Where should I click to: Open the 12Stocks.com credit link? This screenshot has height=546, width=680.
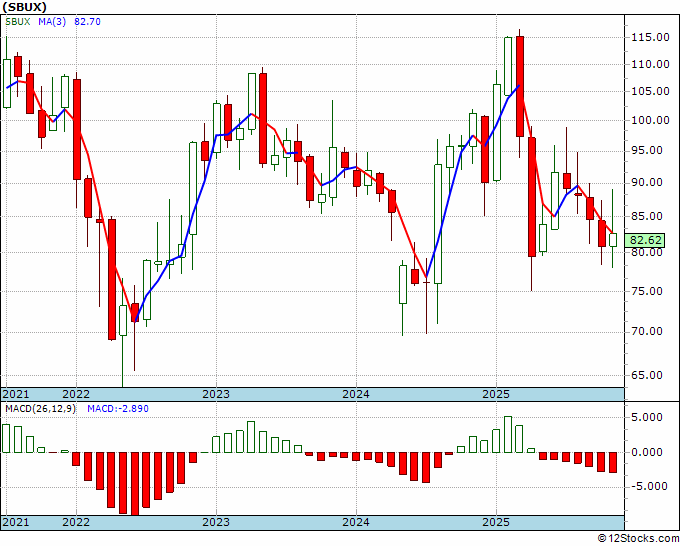click(638, 539)
